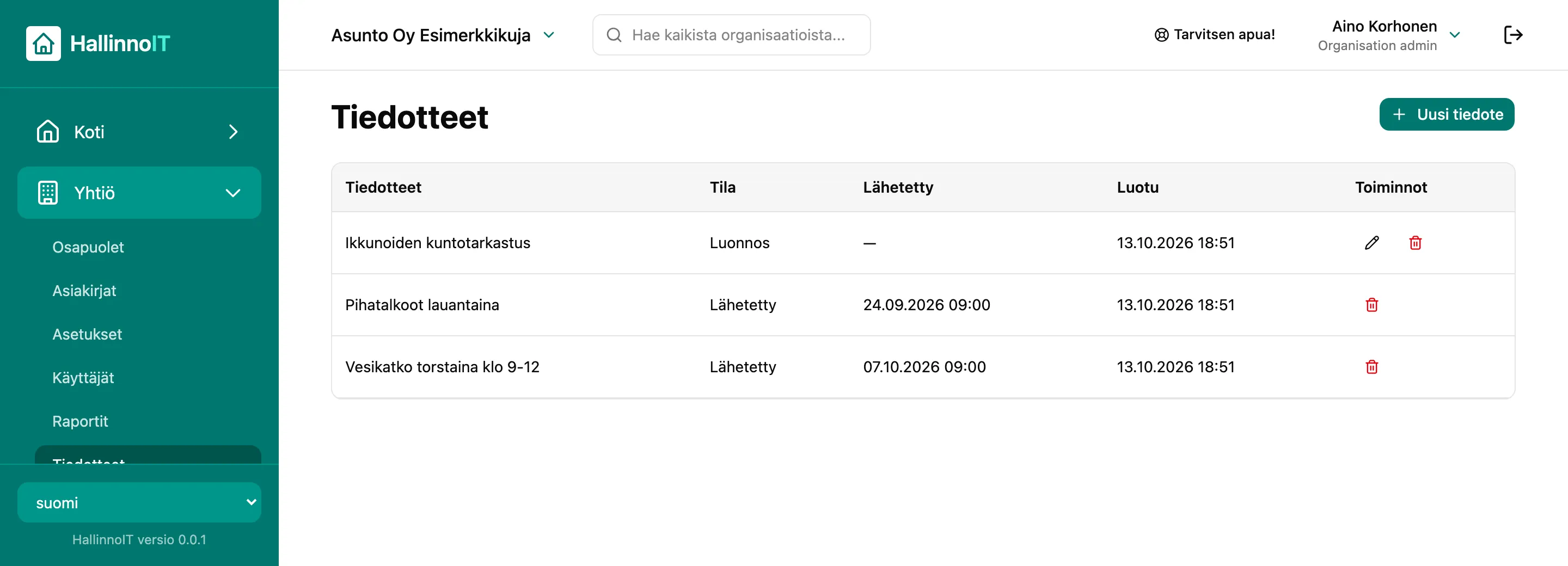Open Asiakirjat in the sidebar
This screenshot has height=566, width=1568.
84,291
